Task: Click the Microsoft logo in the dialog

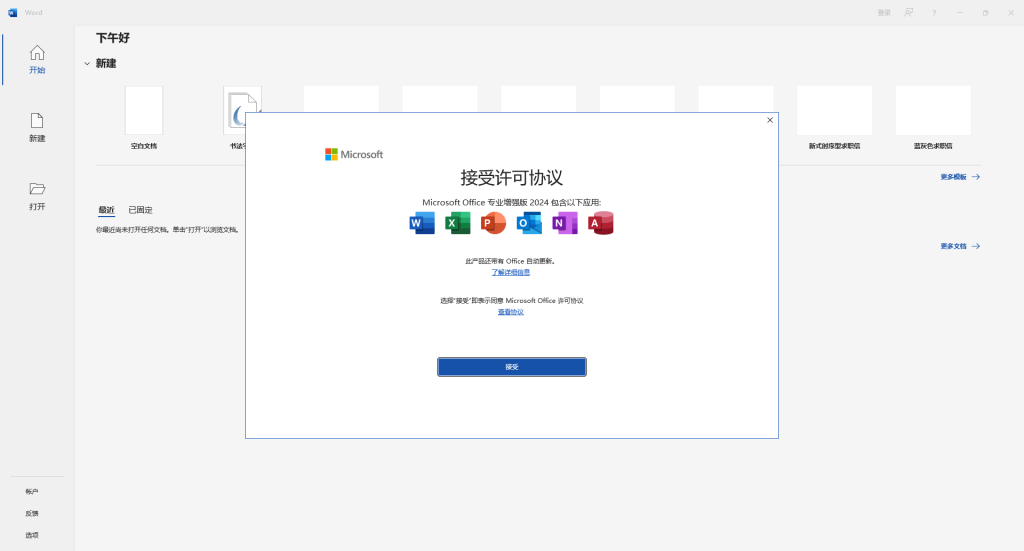Action: (x=354, y=155)
